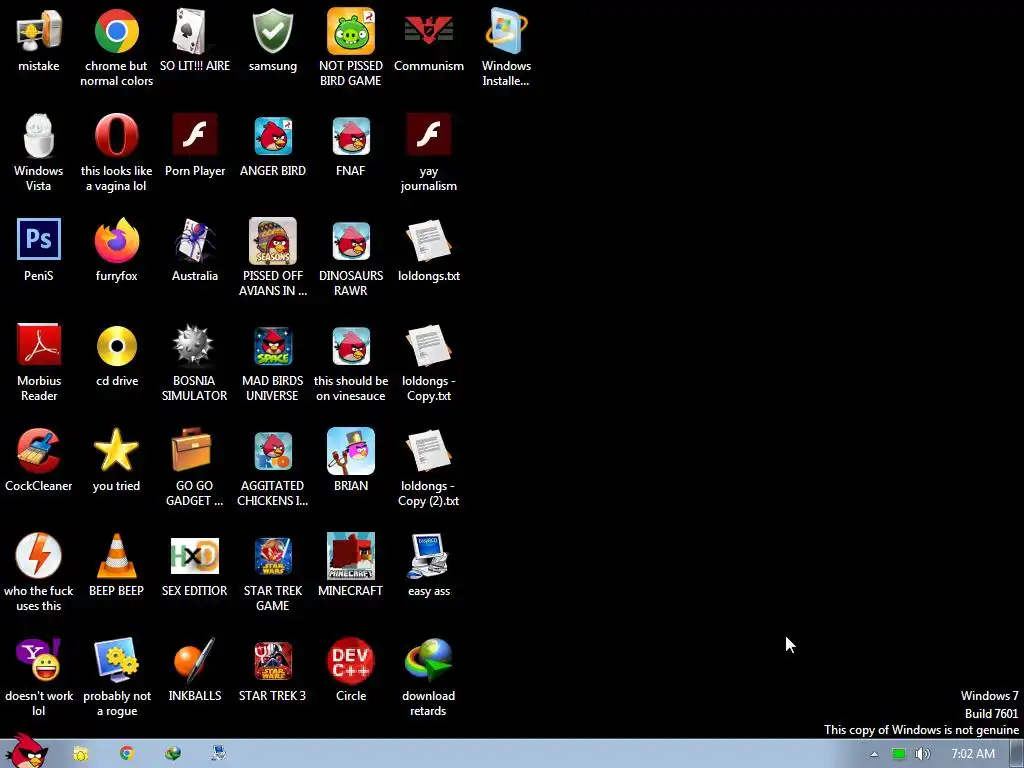Select the Internet Download Manager globe icon
The width and height of the screenshot is (1024, 768).
tap(428, 660)
